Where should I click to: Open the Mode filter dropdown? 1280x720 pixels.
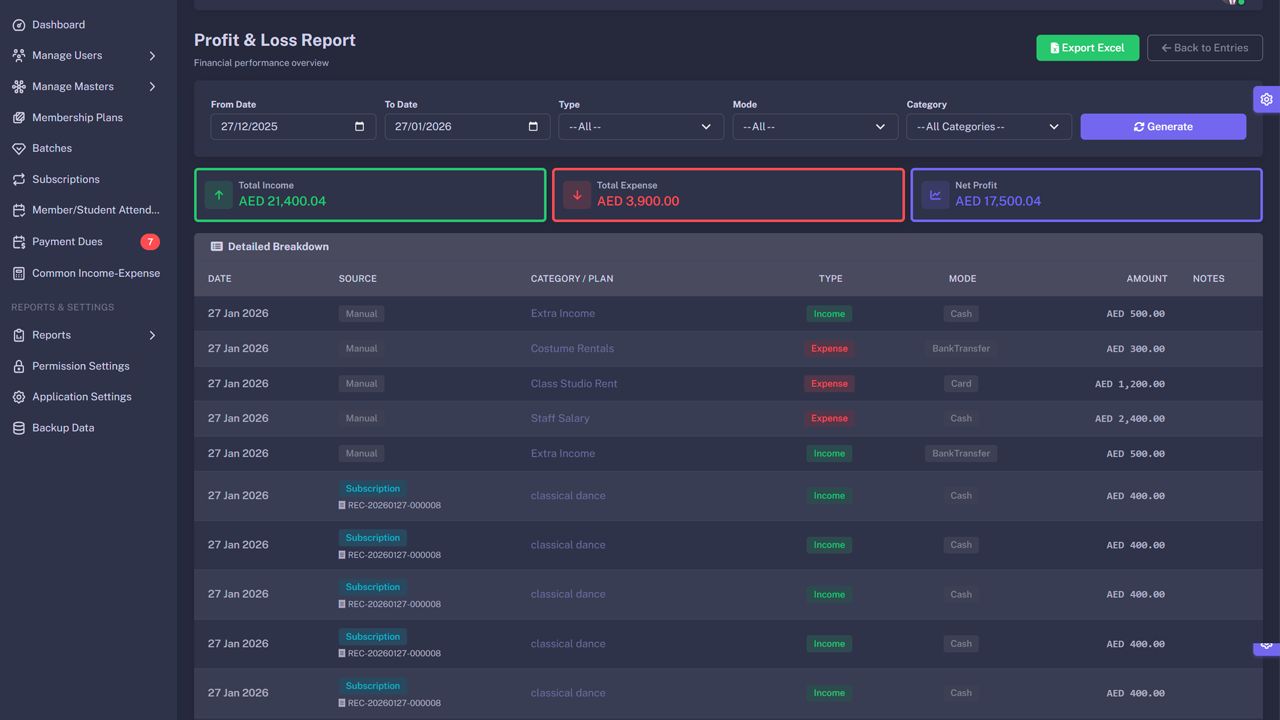tap(814, 127)
